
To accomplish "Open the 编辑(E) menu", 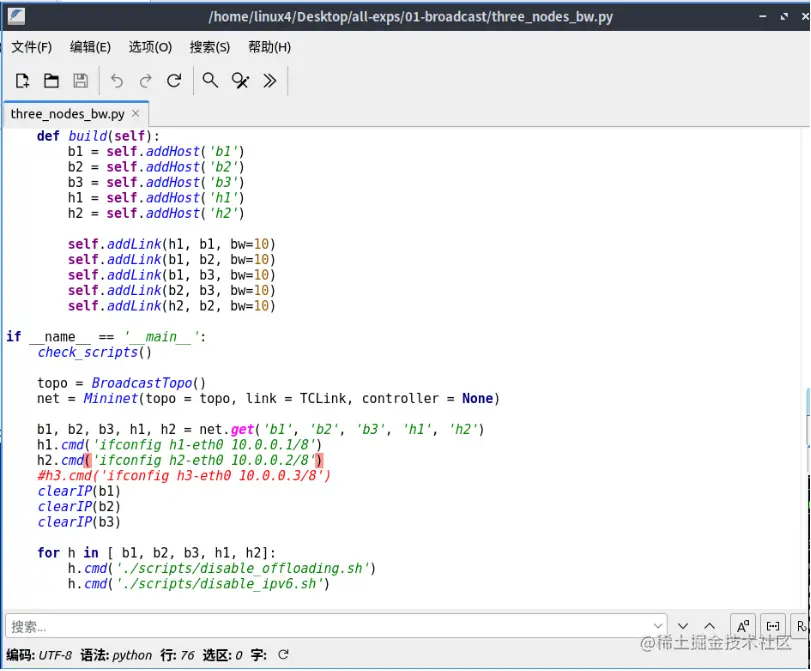I will [90, 47].
